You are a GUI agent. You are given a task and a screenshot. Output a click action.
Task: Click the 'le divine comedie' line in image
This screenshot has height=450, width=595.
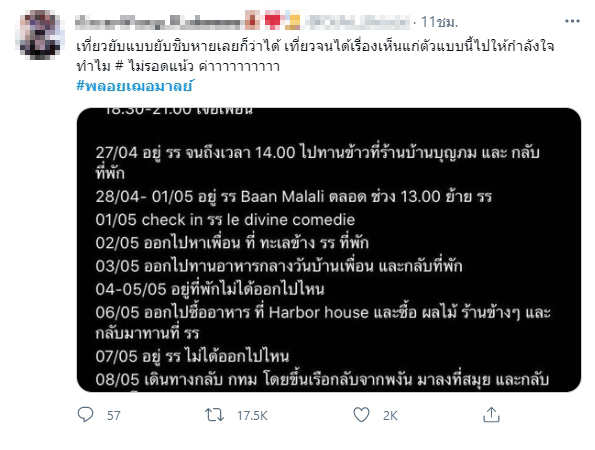tap(225, 220)
